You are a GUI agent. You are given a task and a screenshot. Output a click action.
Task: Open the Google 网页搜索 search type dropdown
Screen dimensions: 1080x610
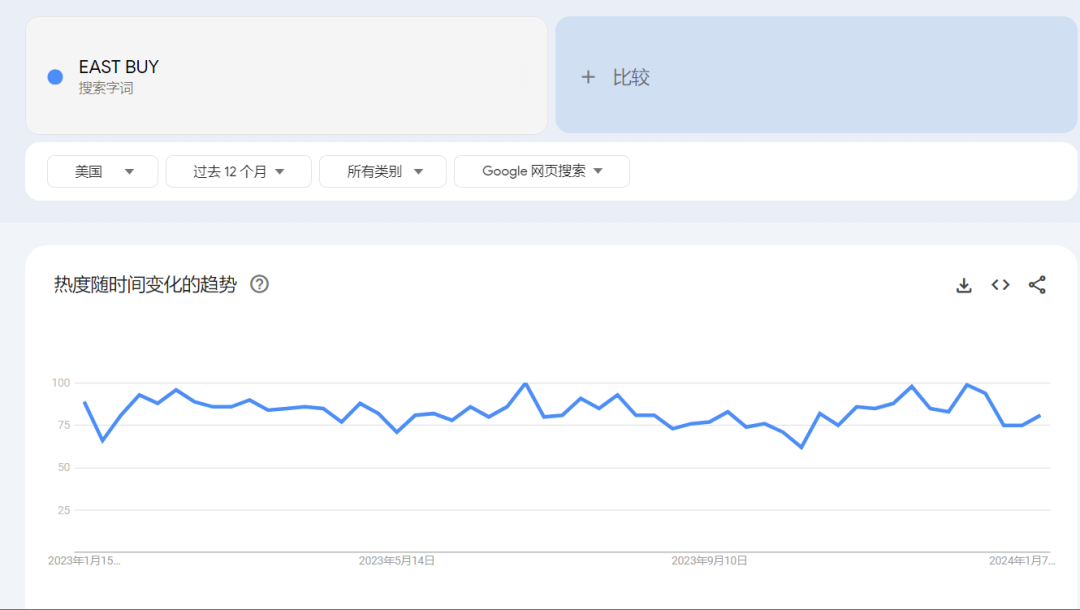click(541, 171)
